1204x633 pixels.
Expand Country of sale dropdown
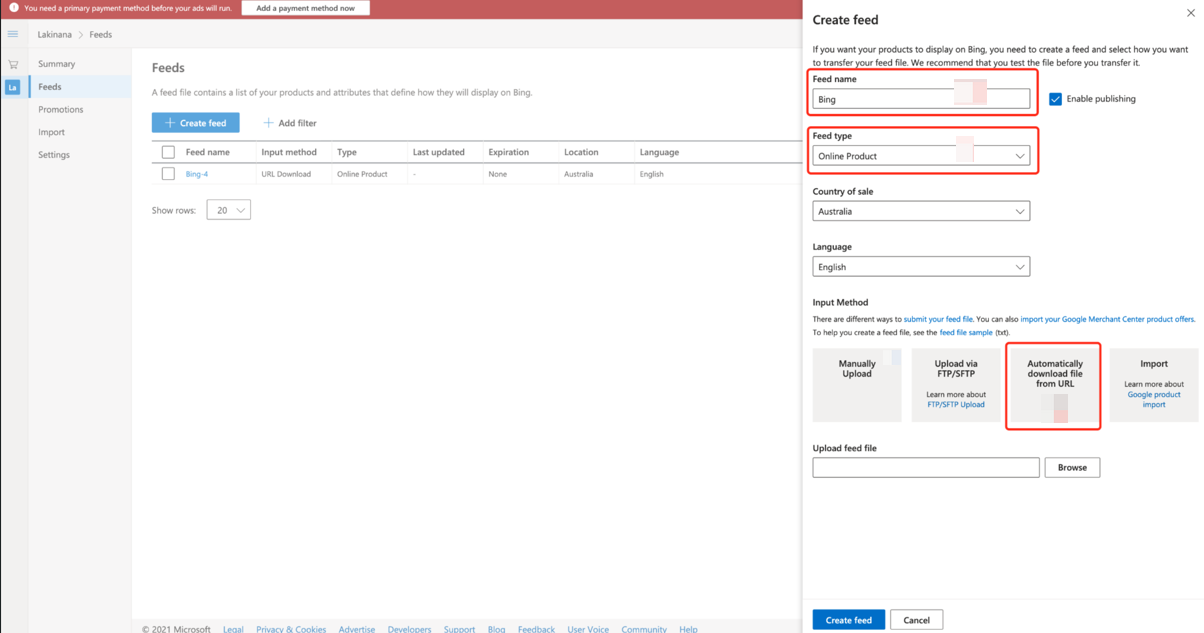coord(921,211)
